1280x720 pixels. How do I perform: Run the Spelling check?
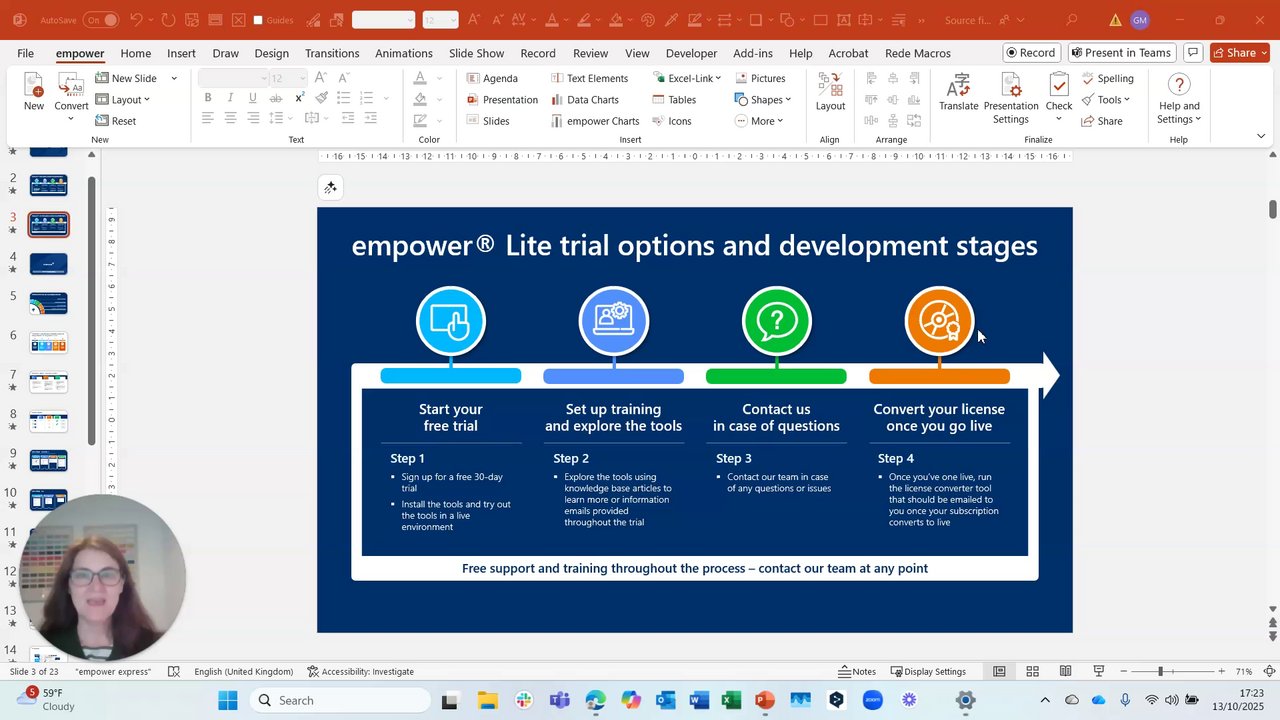pyautogui.click(x=1107, y=78)
